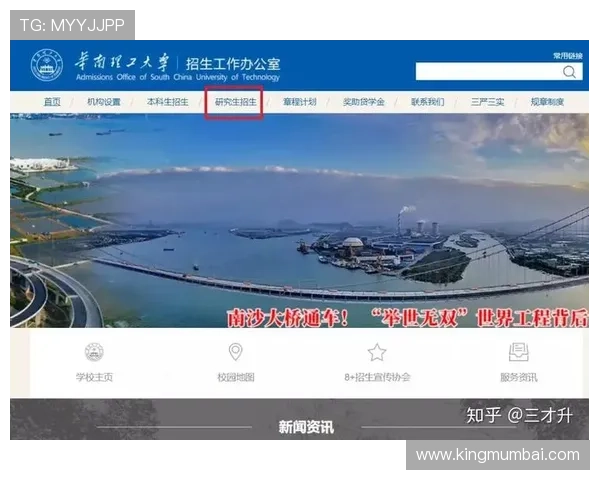Click the 学校主页 emblem icon
Viewport: 600px width, 480px height.
click(94, 352)
